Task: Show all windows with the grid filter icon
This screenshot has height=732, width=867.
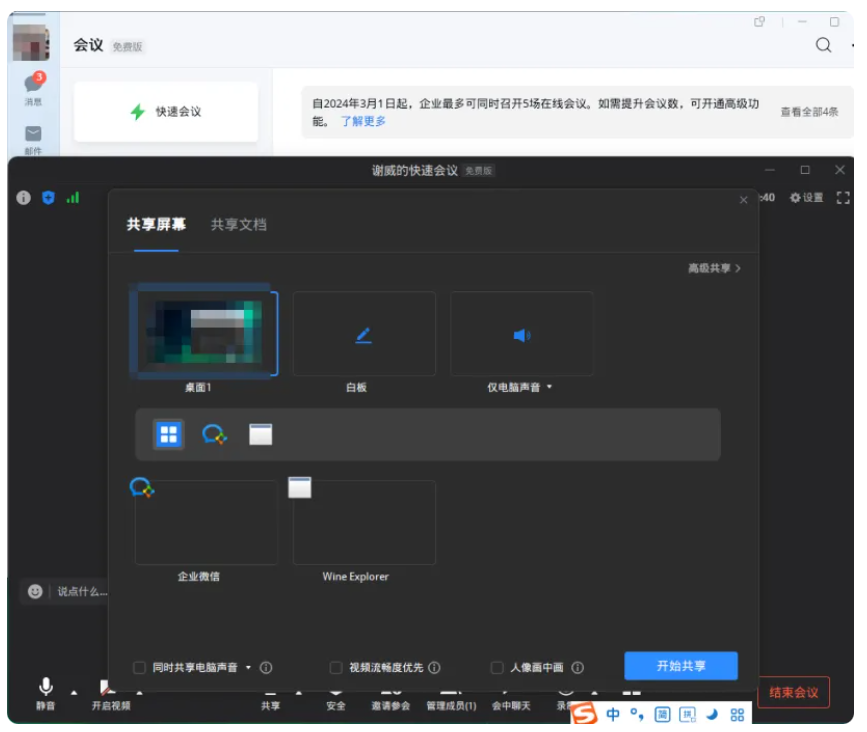Action: coord(168,434)
